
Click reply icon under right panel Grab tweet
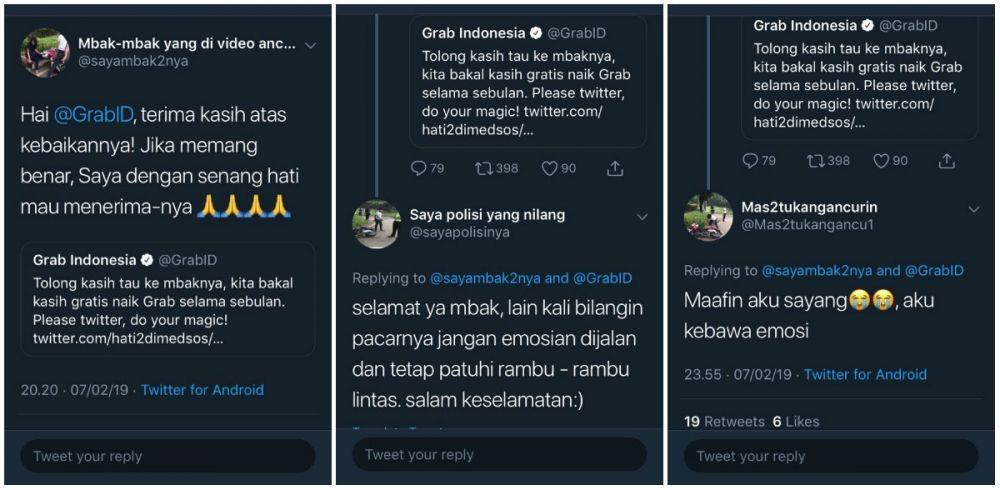(750, 161)
